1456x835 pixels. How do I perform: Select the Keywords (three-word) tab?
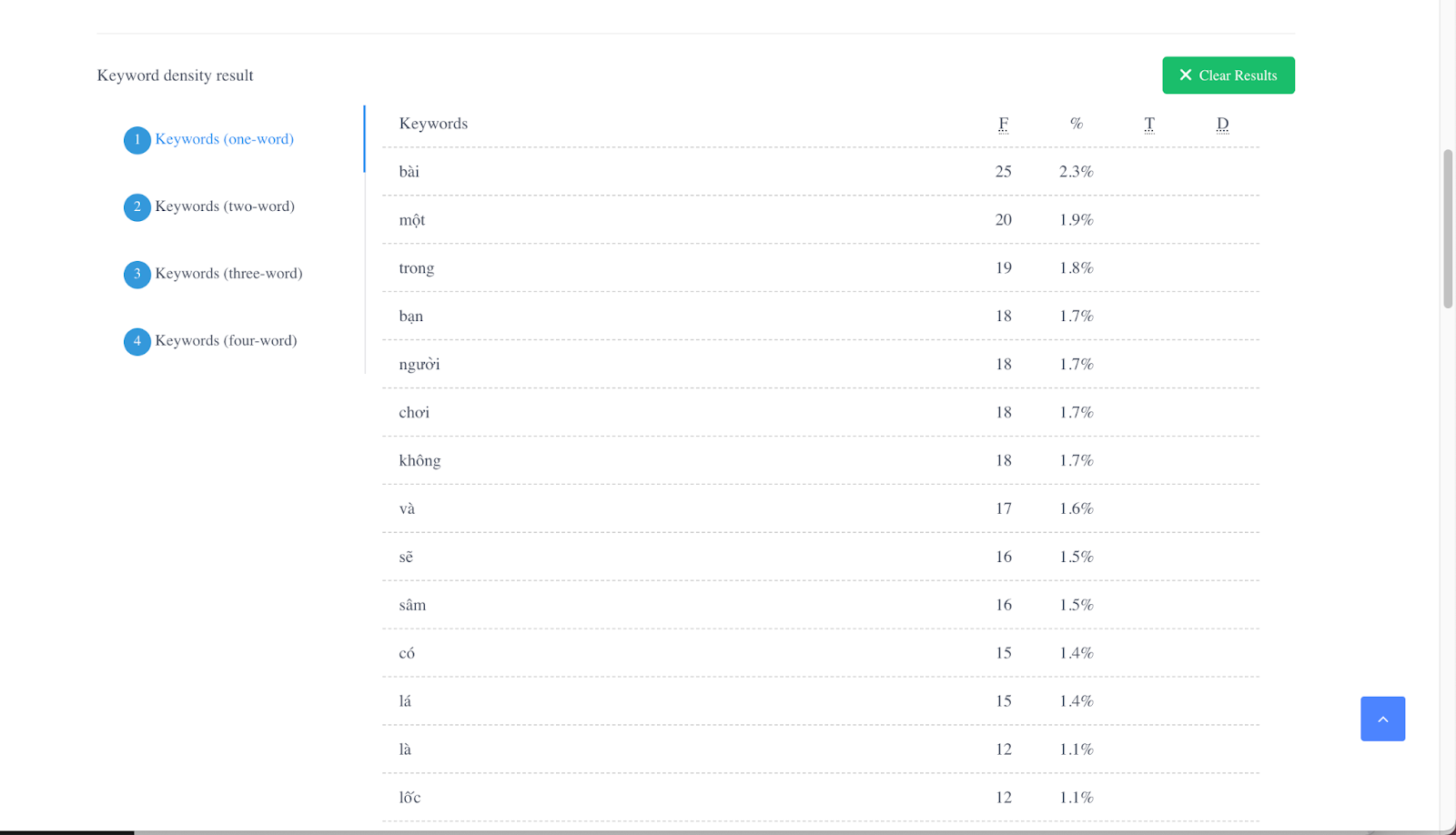point(228,274)
